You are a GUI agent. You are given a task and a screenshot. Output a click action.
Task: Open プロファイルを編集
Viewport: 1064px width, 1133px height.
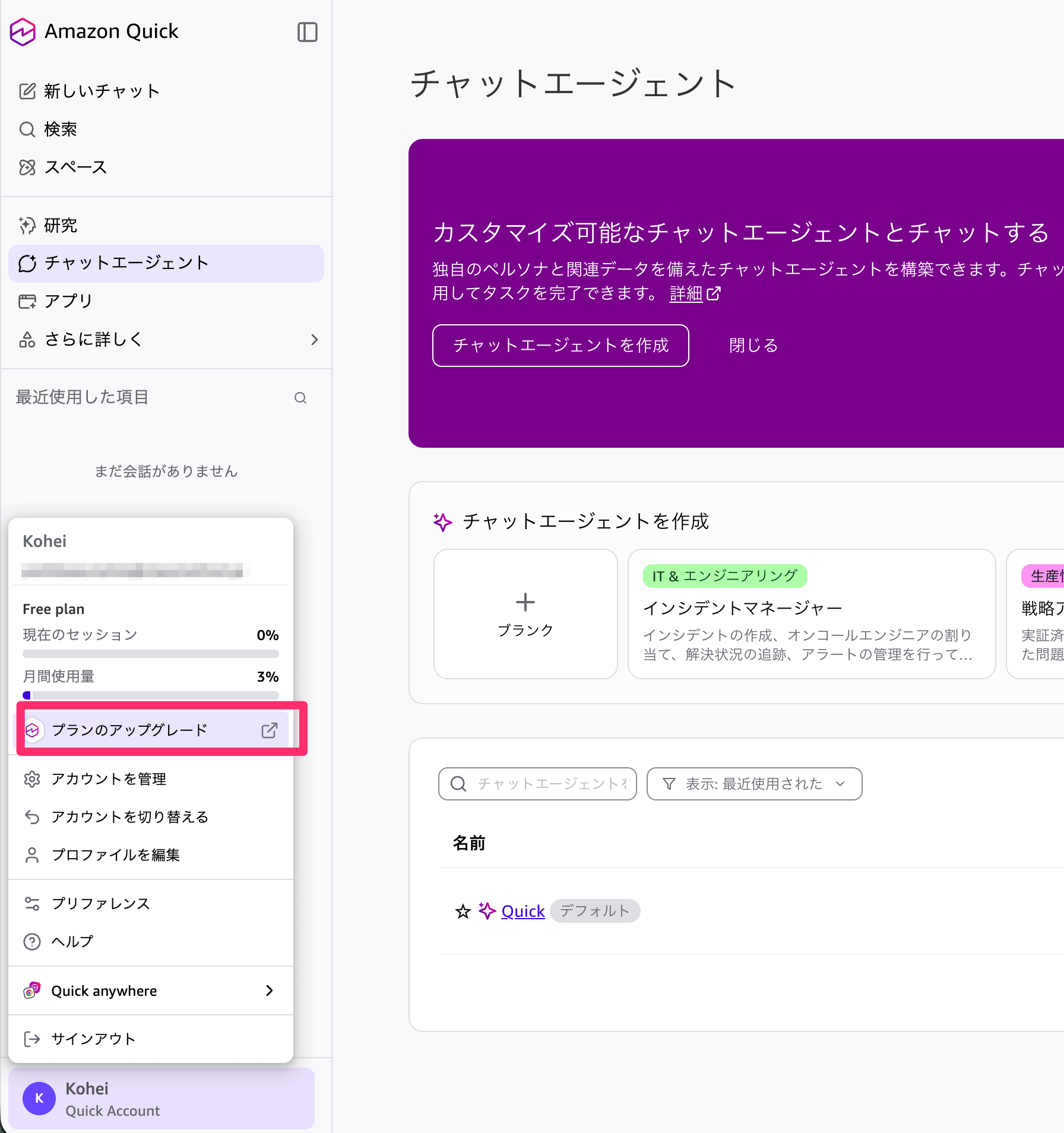(x=151, y=855)
